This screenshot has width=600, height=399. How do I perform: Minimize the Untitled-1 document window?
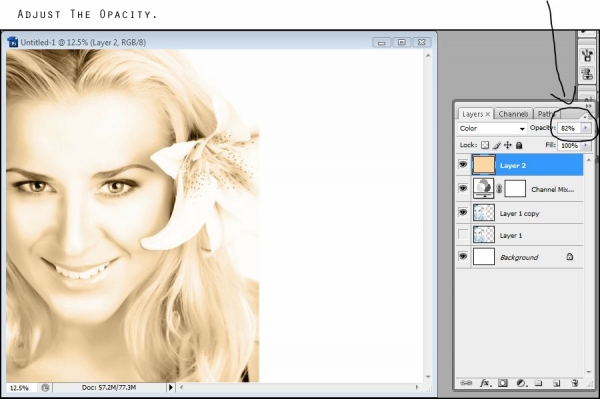tap(382, 42)
